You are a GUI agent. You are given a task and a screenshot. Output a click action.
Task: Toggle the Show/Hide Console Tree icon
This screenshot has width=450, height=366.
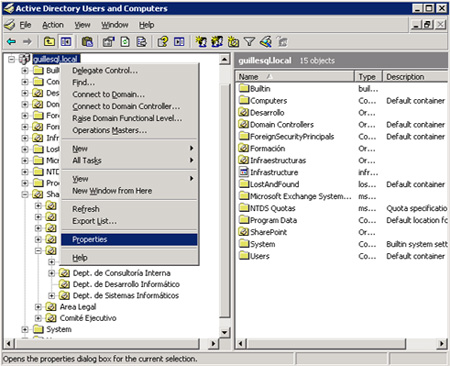pos(66,42)
